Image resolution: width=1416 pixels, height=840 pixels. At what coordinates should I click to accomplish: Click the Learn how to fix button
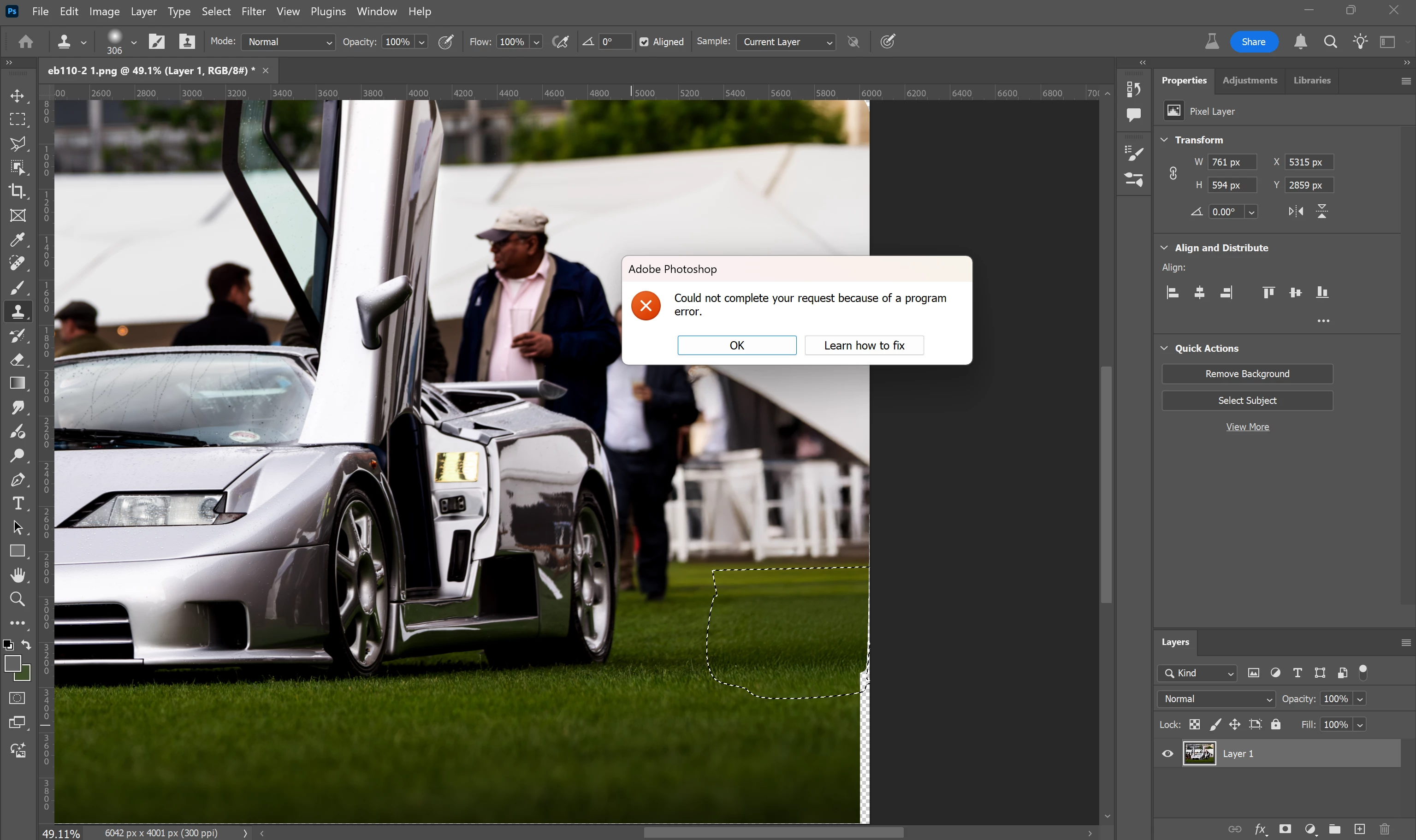click(x=864, y=345)
